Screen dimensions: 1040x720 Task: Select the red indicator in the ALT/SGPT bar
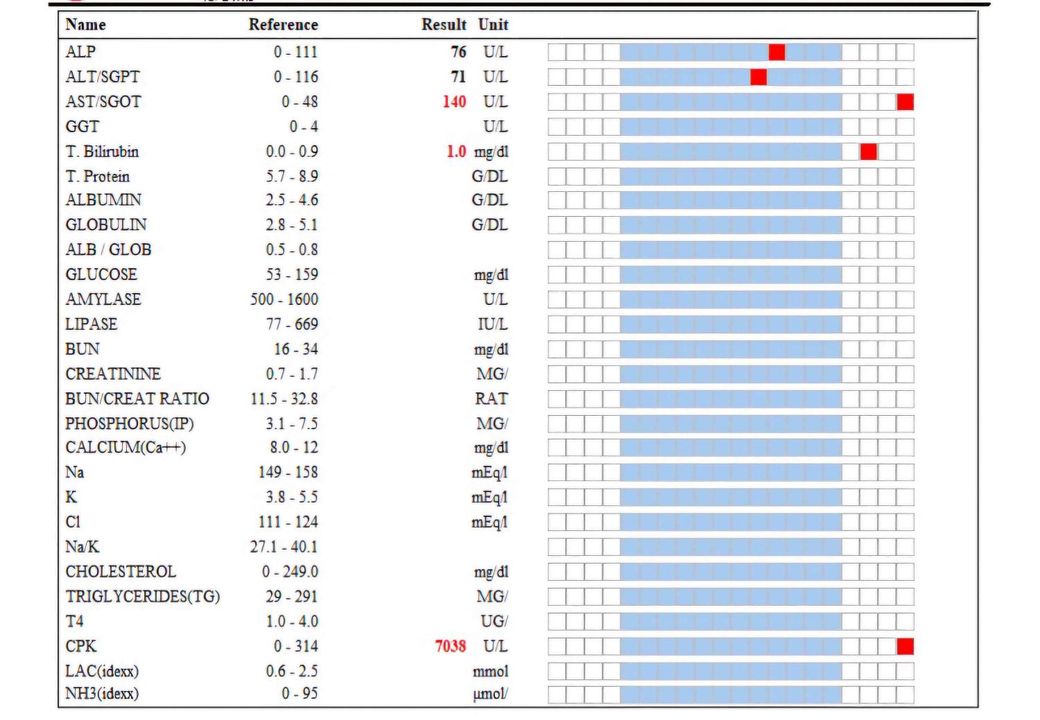click(x=758, y=77)
